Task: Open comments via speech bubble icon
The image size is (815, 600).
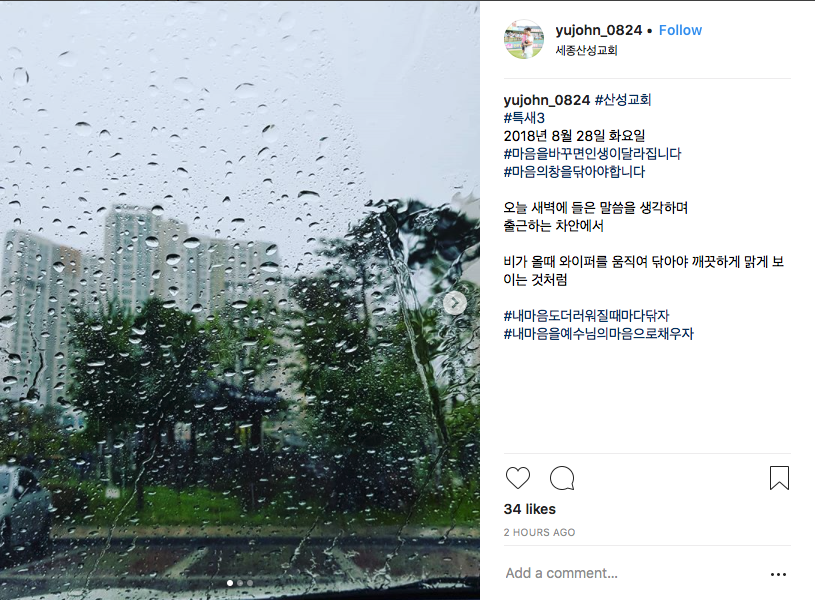Action: 562,478
